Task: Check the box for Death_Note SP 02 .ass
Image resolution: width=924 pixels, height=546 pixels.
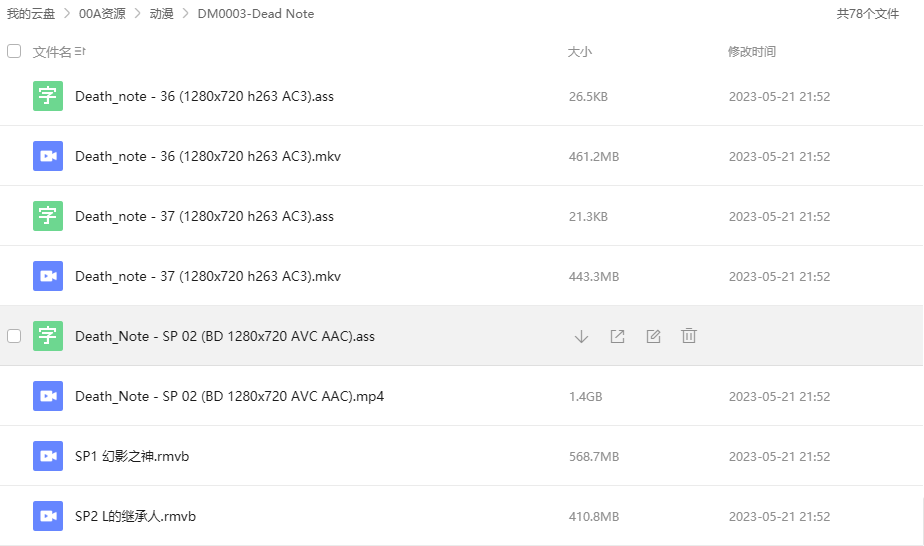Action: [x=14, y=336]
